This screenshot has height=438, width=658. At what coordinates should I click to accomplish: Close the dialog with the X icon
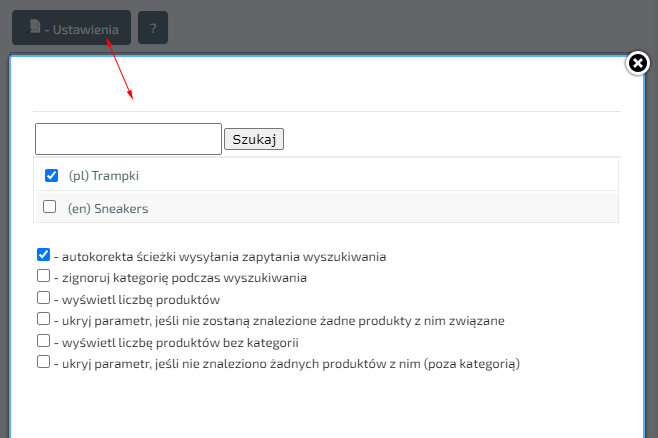coord(637,64)
